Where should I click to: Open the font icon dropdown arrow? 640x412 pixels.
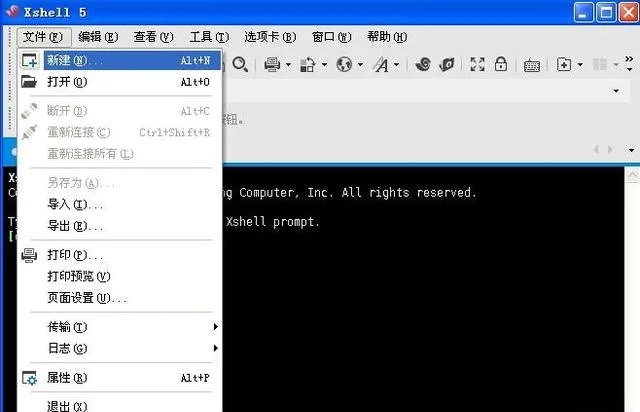[x=396, y=65]
